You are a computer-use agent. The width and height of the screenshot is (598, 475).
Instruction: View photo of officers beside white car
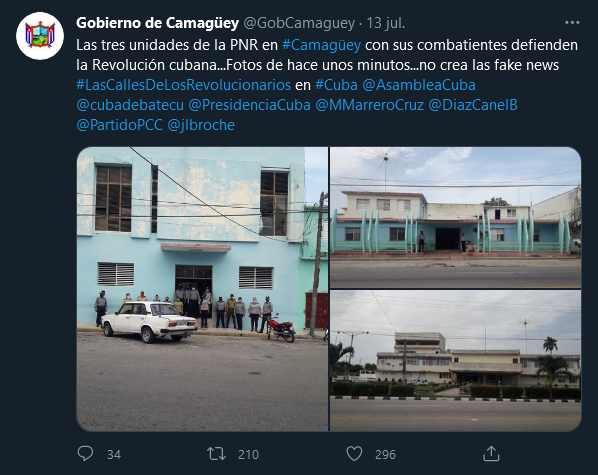pos(202,289)
